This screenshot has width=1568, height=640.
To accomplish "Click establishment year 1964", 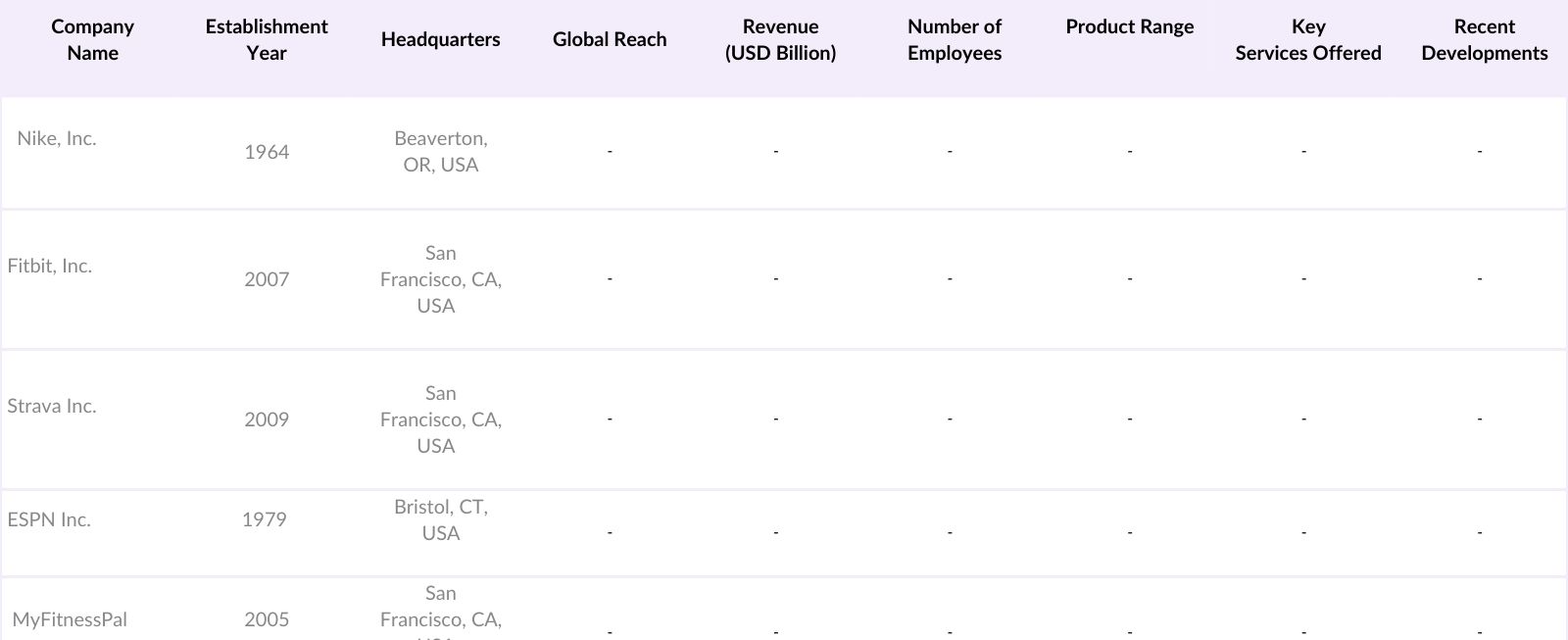I will 267,152.
